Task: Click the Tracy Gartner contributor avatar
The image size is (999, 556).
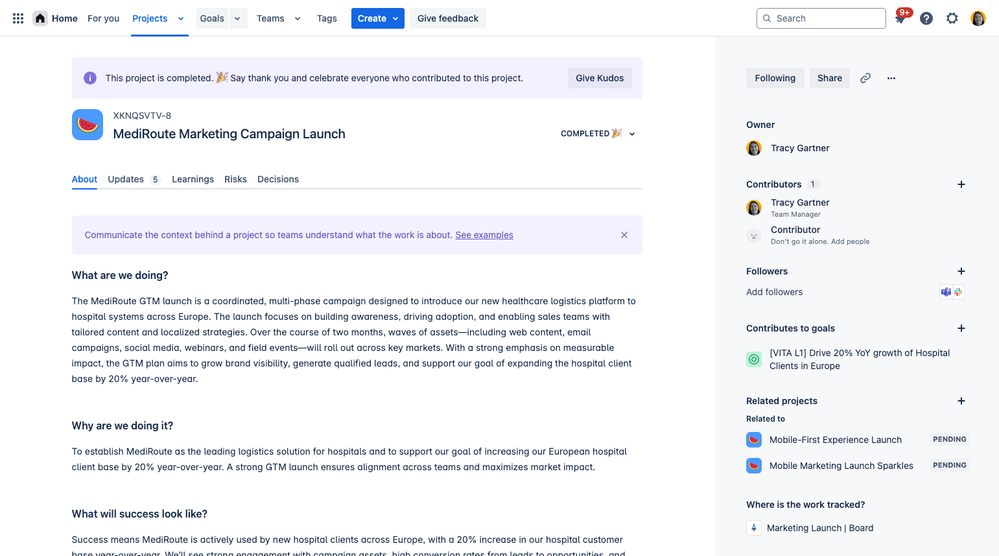Action: click(754, 208)
